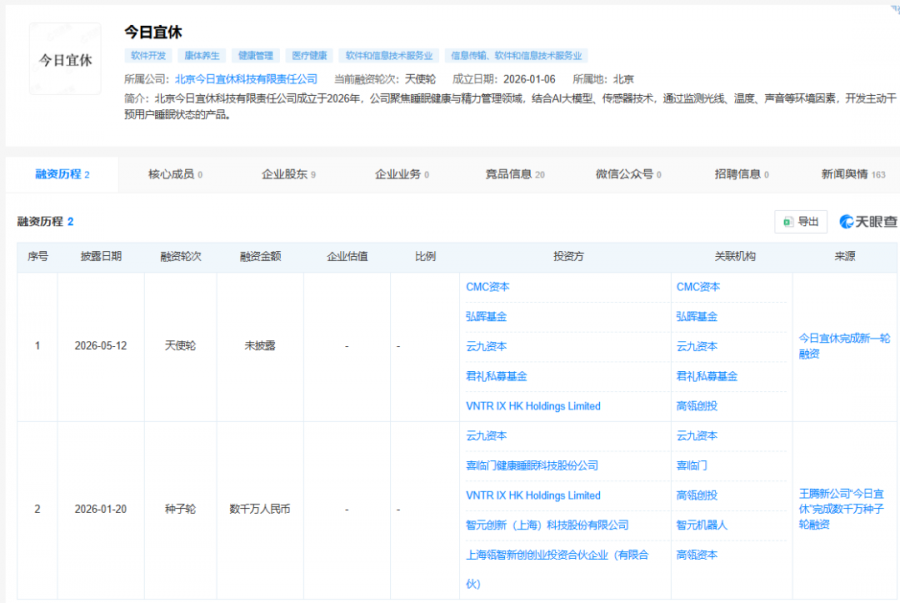Click the 天眼查 logo

(868, 221)
